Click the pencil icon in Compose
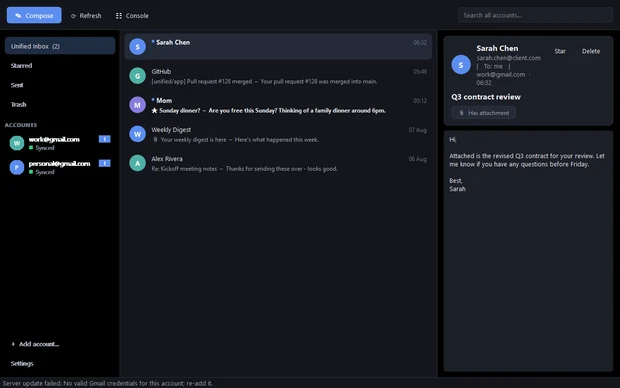The image size is (620, 388). point(18,15)
